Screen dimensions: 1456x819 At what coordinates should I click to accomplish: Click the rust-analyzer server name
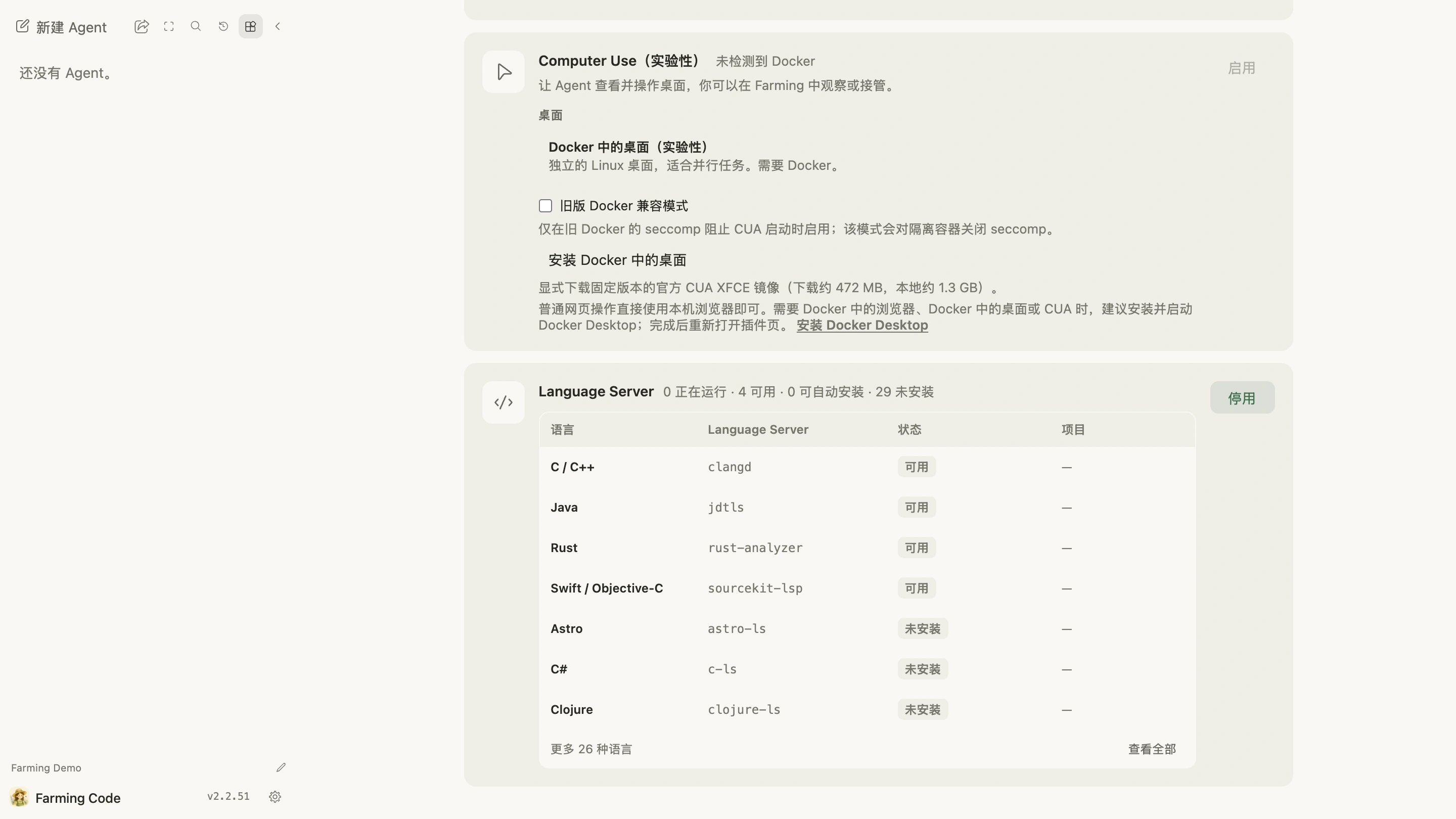pos(755,548)
